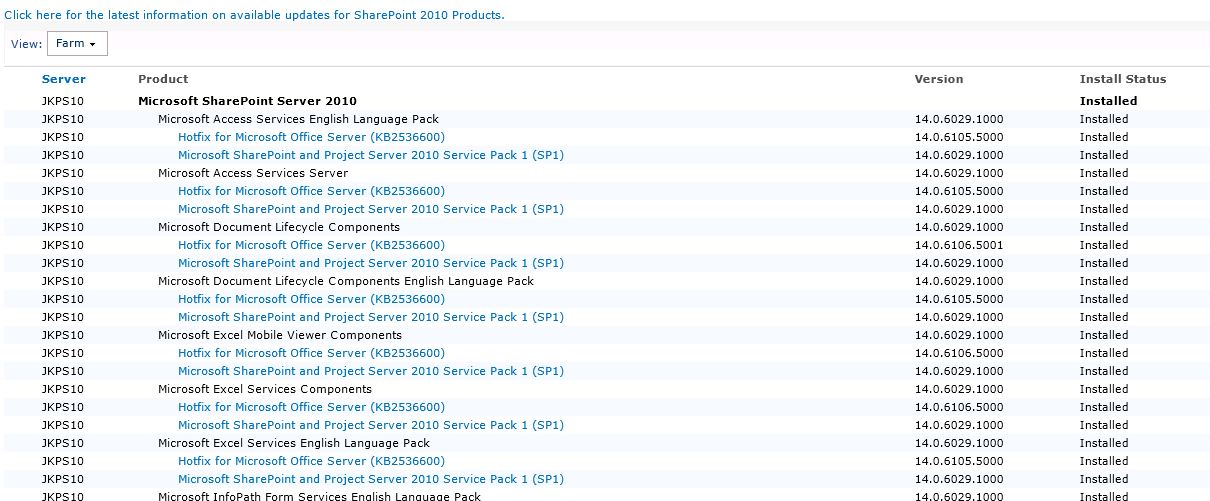The width and height of the screenshot is (1210, 501).
Task: Open Hotfix KB2536600 under Excel Mobile Viewer Components
Action: coord(311,353)
